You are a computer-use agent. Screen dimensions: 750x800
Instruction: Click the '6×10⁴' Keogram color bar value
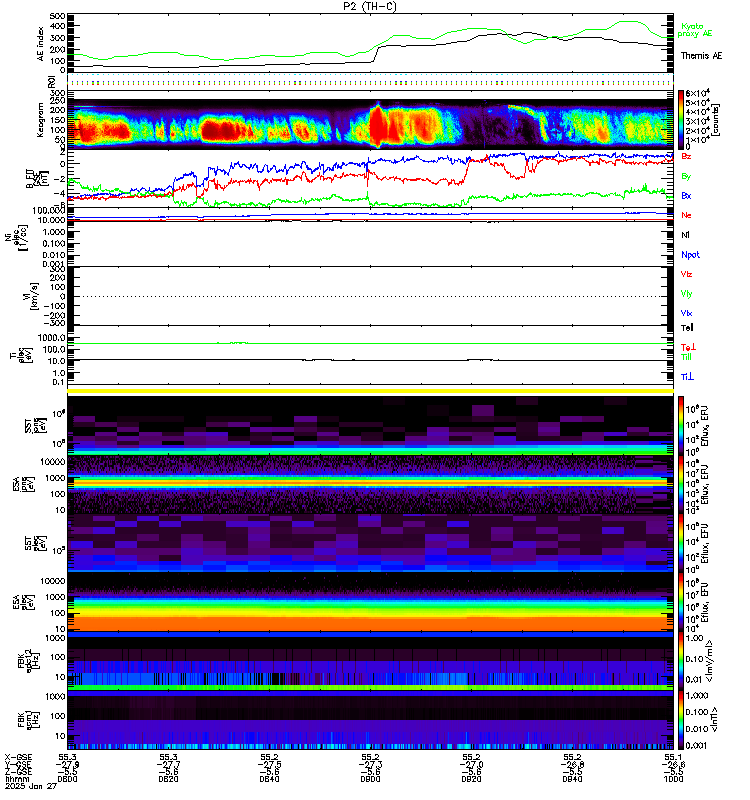point(697,93)
